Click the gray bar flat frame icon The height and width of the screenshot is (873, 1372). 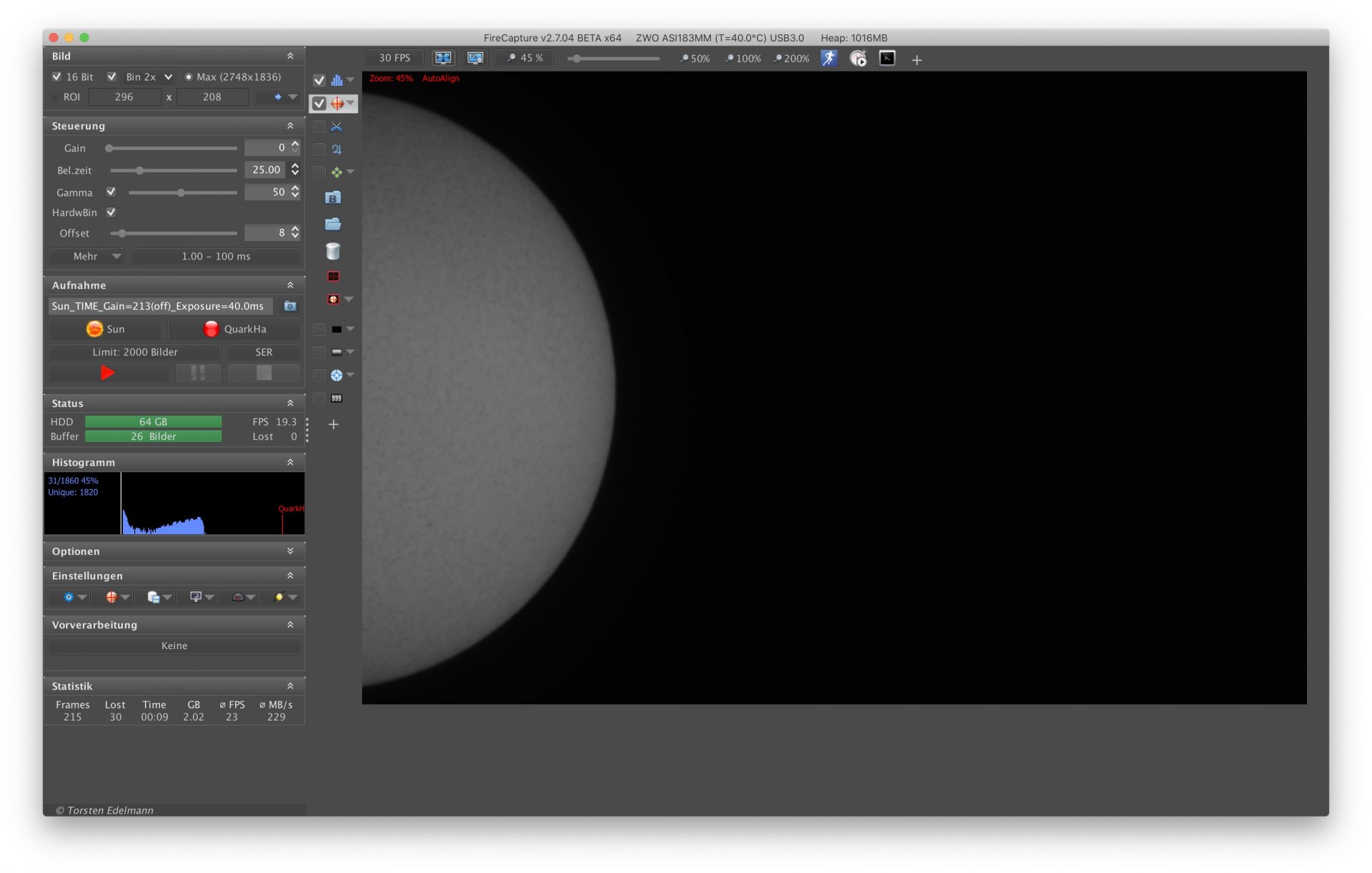(x=337, y=352)
